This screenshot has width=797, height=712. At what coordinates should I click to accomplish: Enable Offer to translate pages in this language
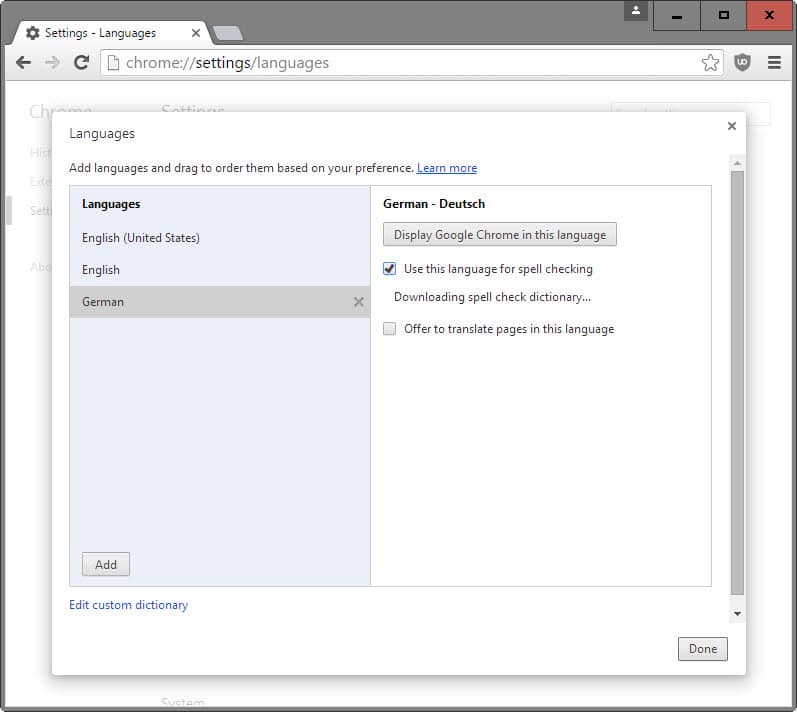389,329
